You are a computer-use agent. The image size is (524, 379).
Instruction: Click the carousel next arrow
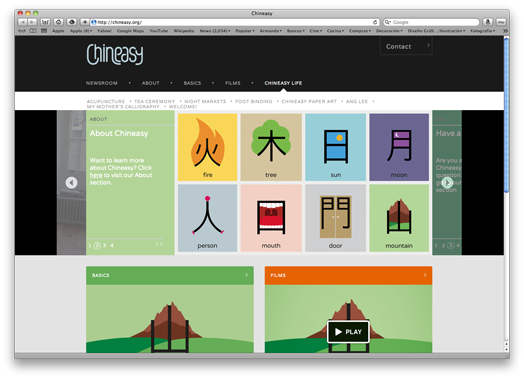(x=447, y=182)
